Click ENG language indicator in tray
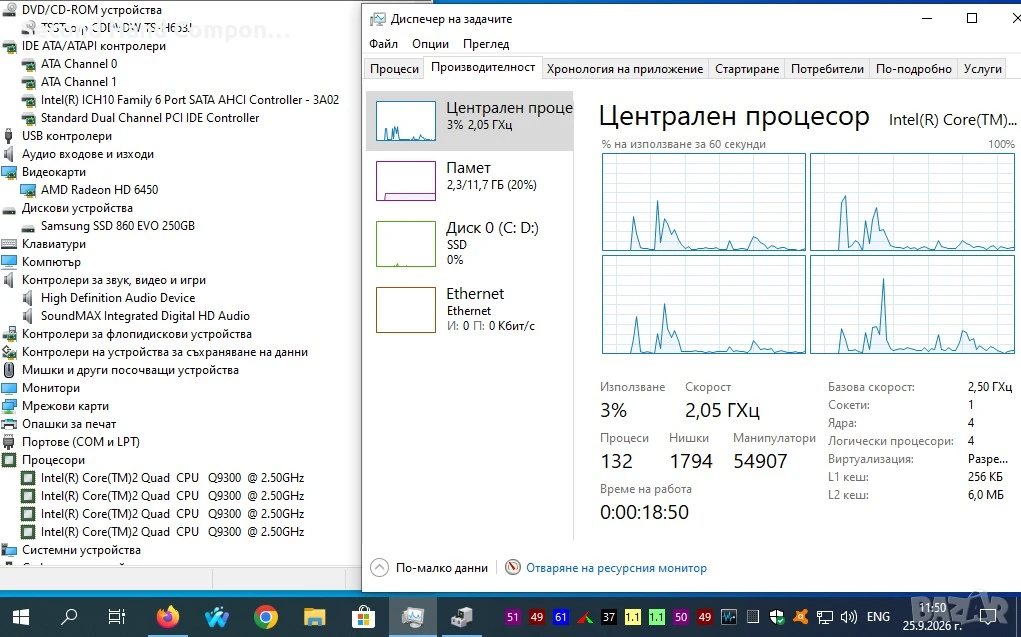The height and width of the screenshot is (637, 1021). (878, 616)
